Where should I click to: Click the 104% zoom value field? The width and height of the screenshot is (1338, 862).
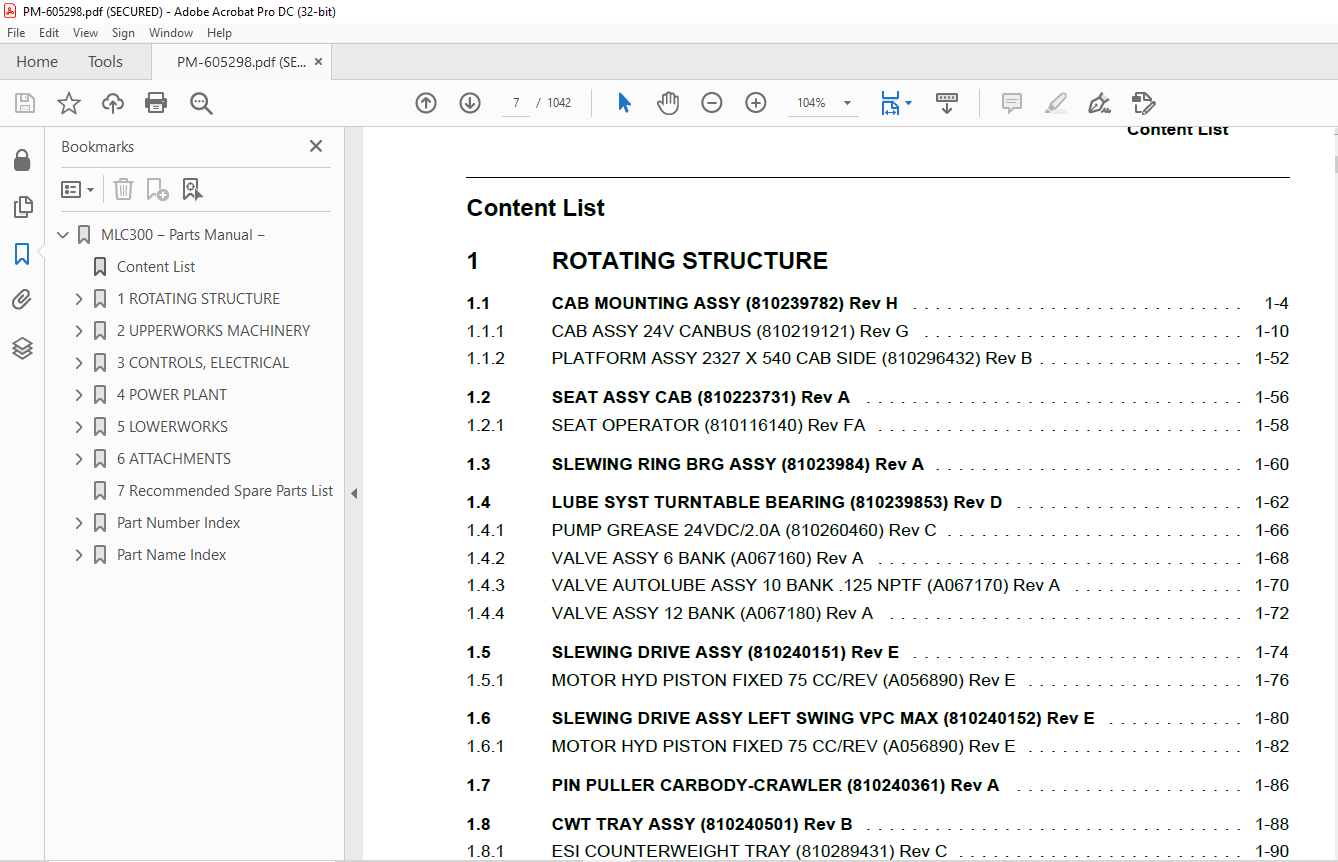[x=811, y=103]
